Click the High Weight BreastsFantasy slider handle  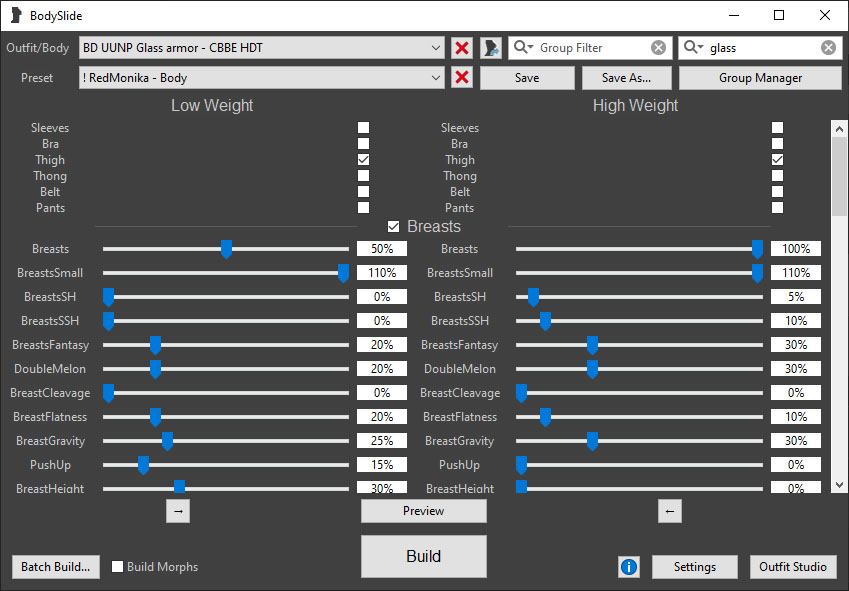tap(592, 345)
